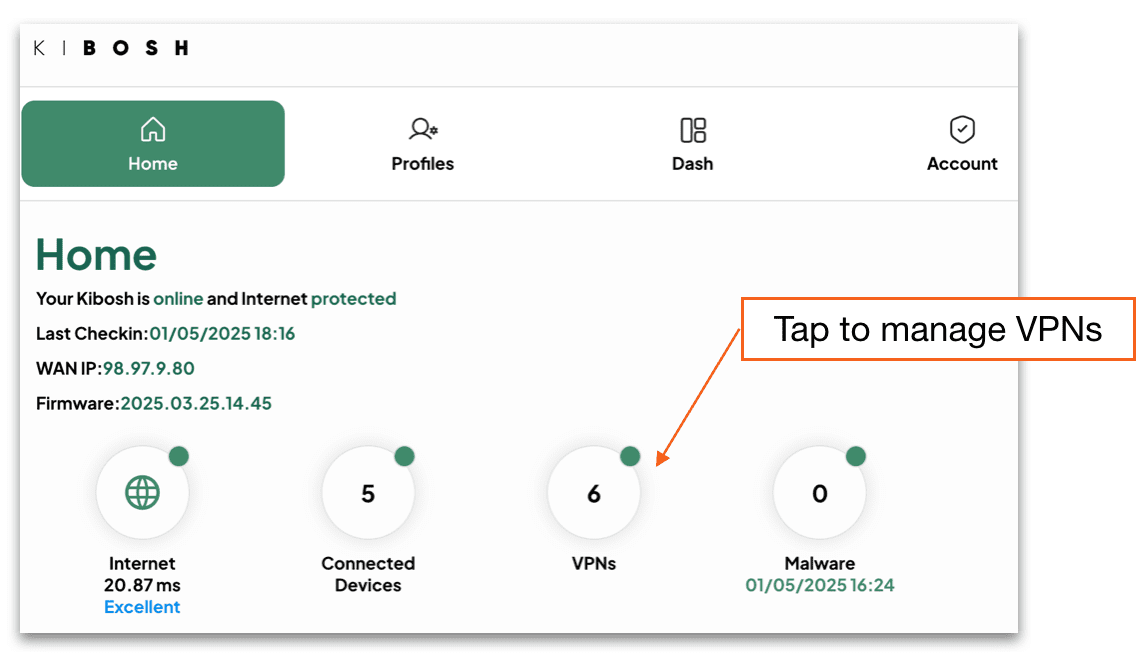Click the '20.87 ms' latency value
The image size is (1146, 666).
[x=142, y=585]
